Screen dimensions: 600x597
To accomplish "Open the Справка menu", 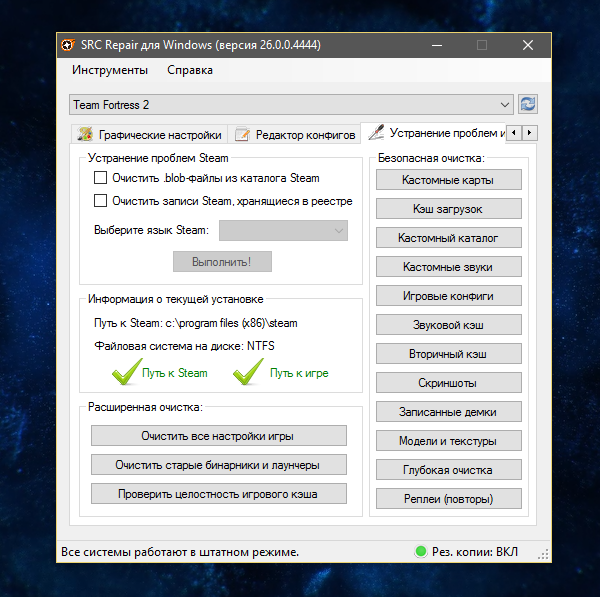I will tap(190, 70).
